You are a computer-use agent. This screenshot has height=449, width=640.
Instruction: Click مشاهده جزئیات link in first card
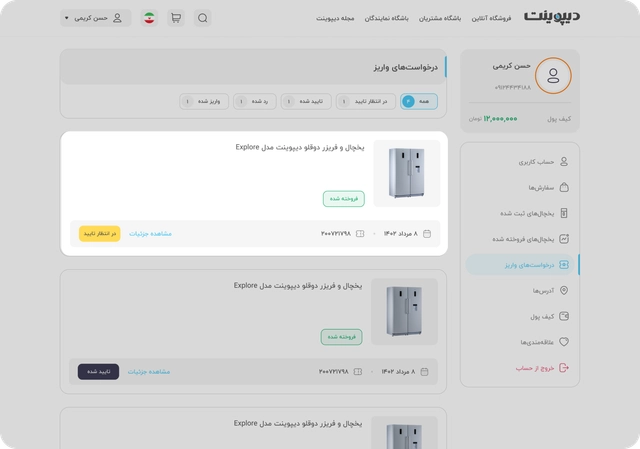pos(150,233)
